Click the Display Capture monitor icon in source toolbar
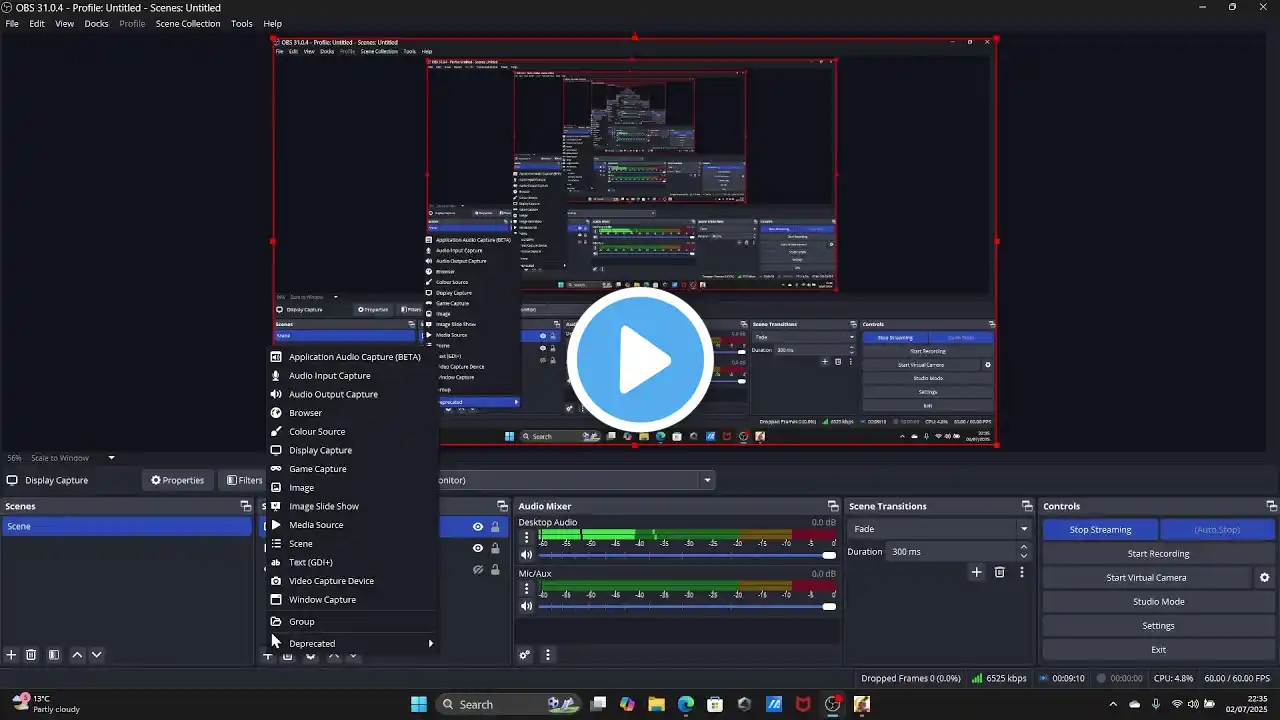1280x720 pixels. point(12,480)
